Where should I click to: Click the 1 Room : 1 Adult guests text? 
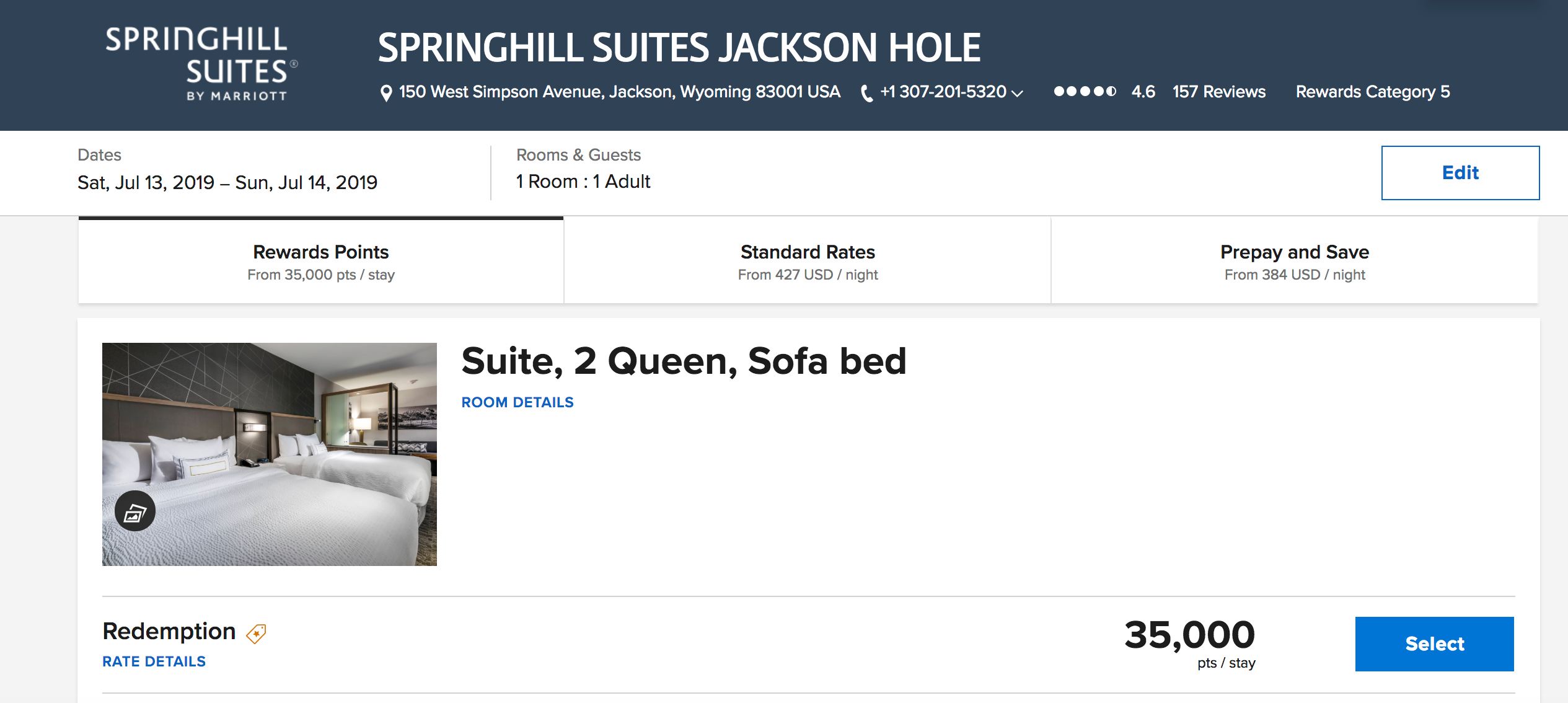(583, 182)
